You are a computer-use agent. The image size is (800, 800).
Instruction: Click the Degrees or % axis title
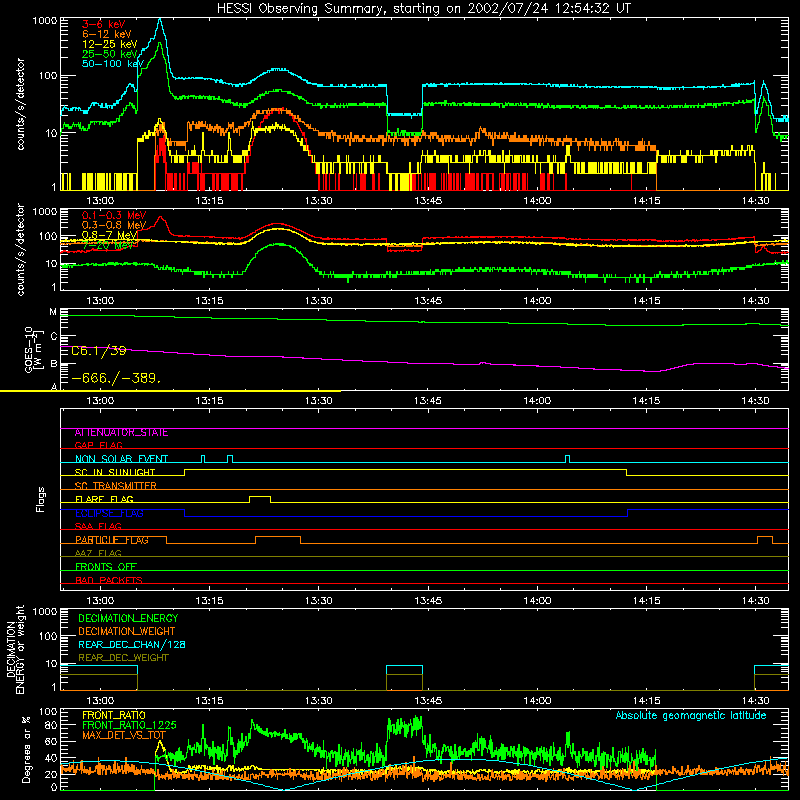pyautogui.click(x=26, y=749)
